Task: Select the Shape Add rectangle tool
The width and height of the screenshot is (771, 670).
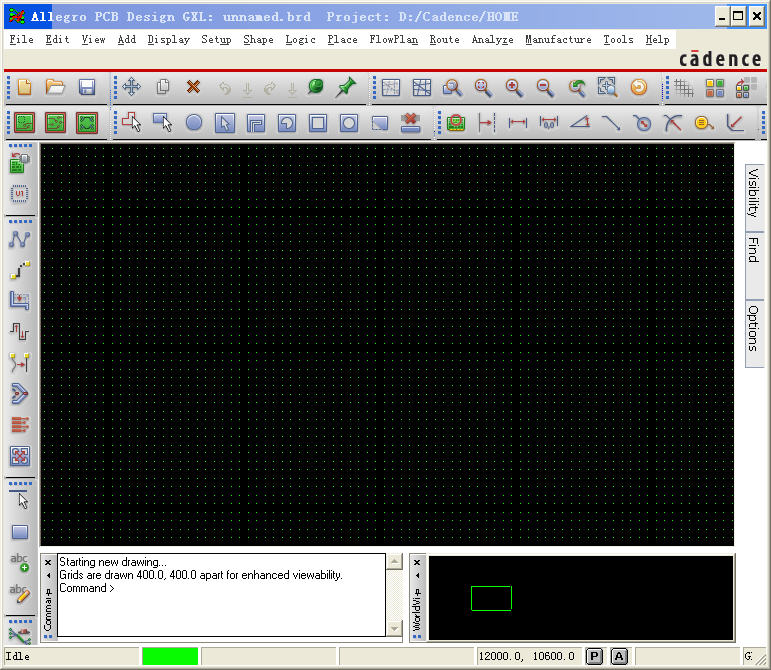Action: tap(163, 122)
